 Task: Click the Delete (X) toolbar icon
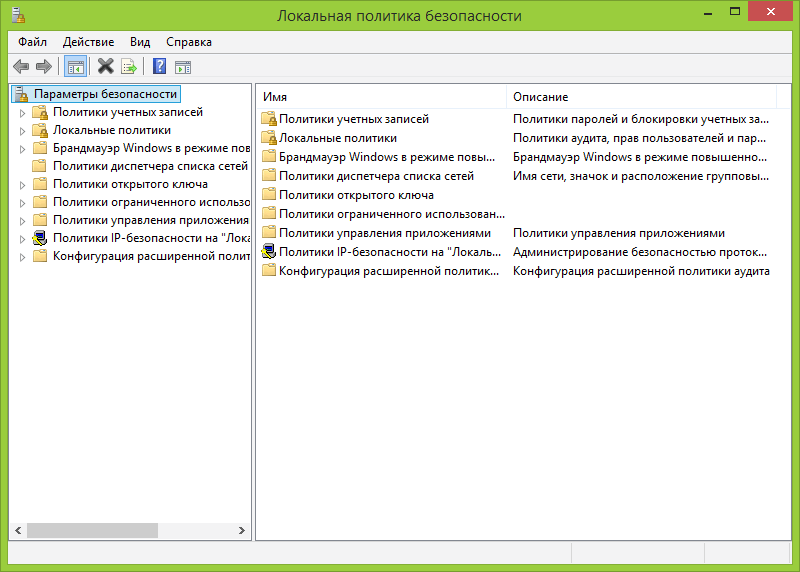pyautogui.click(x=105, y=67)
